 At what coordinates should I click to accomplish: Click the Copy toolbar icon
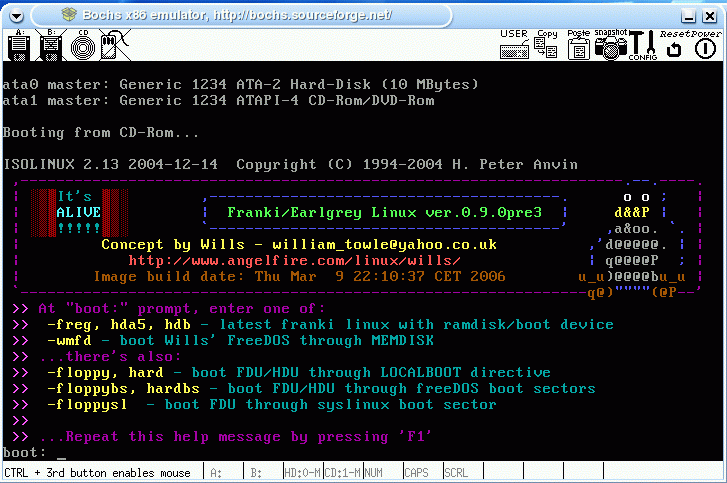click(x=546, y=44)
